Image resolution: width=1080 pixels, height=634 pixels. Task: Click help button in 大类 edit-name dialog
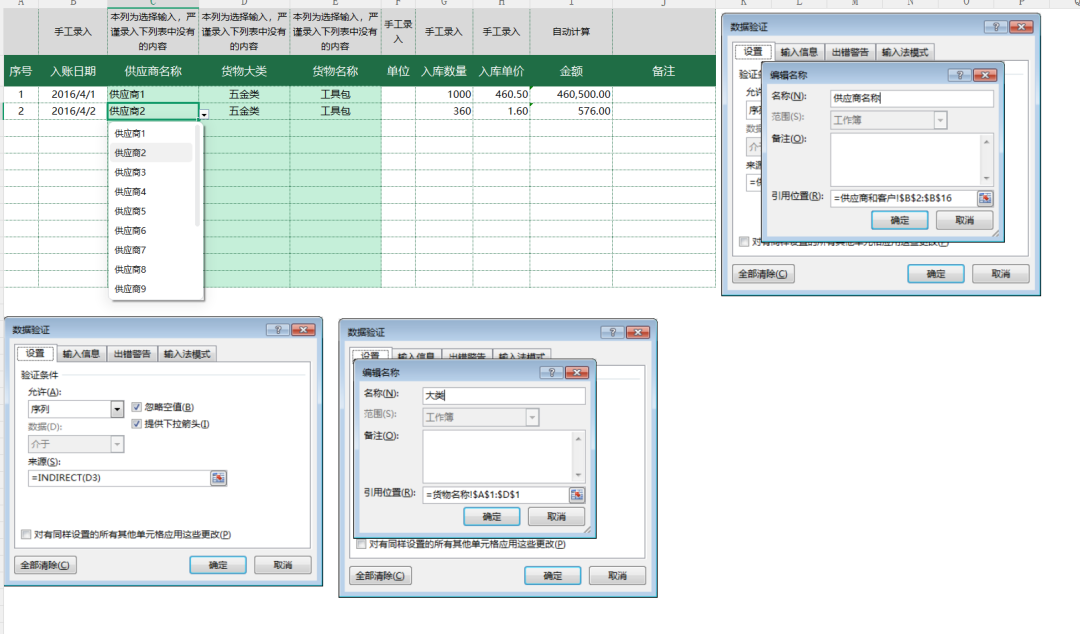(x=550, y=372)
